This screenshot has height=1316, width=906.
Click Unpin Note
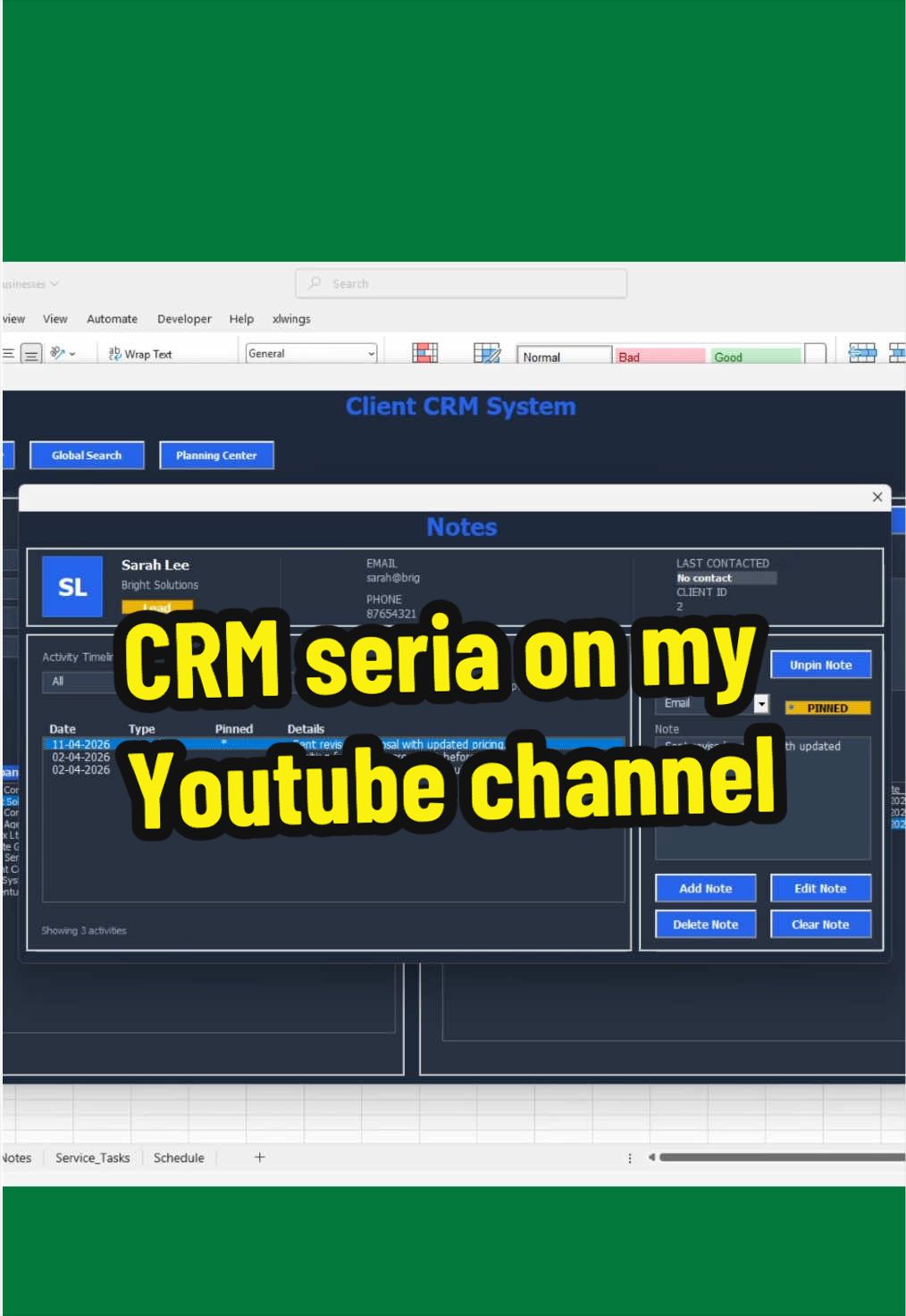pos(820,665)
